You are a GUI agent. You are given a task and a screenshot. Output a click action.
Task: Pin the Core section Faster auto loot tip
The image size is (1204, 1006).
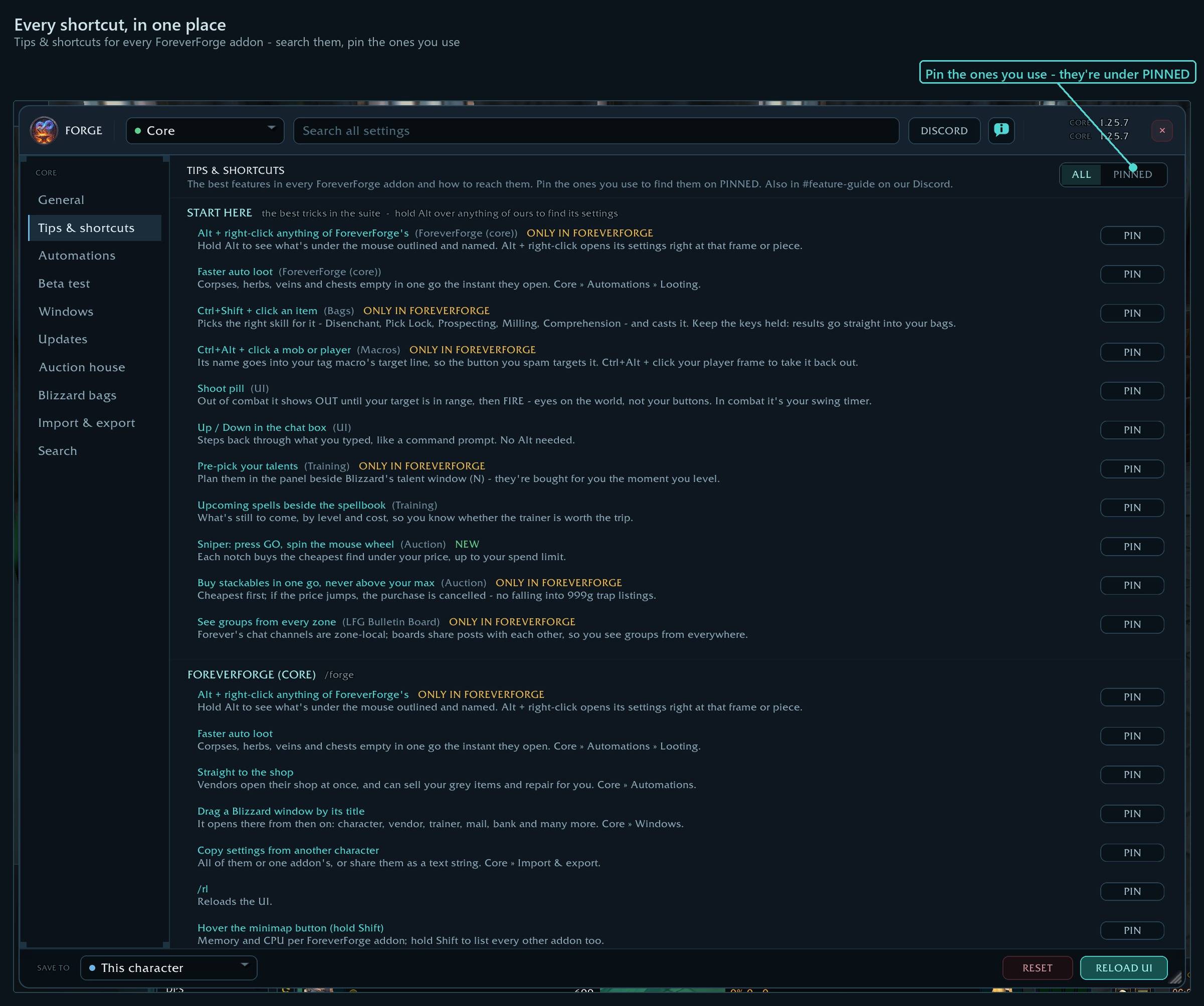(1132, 736)
